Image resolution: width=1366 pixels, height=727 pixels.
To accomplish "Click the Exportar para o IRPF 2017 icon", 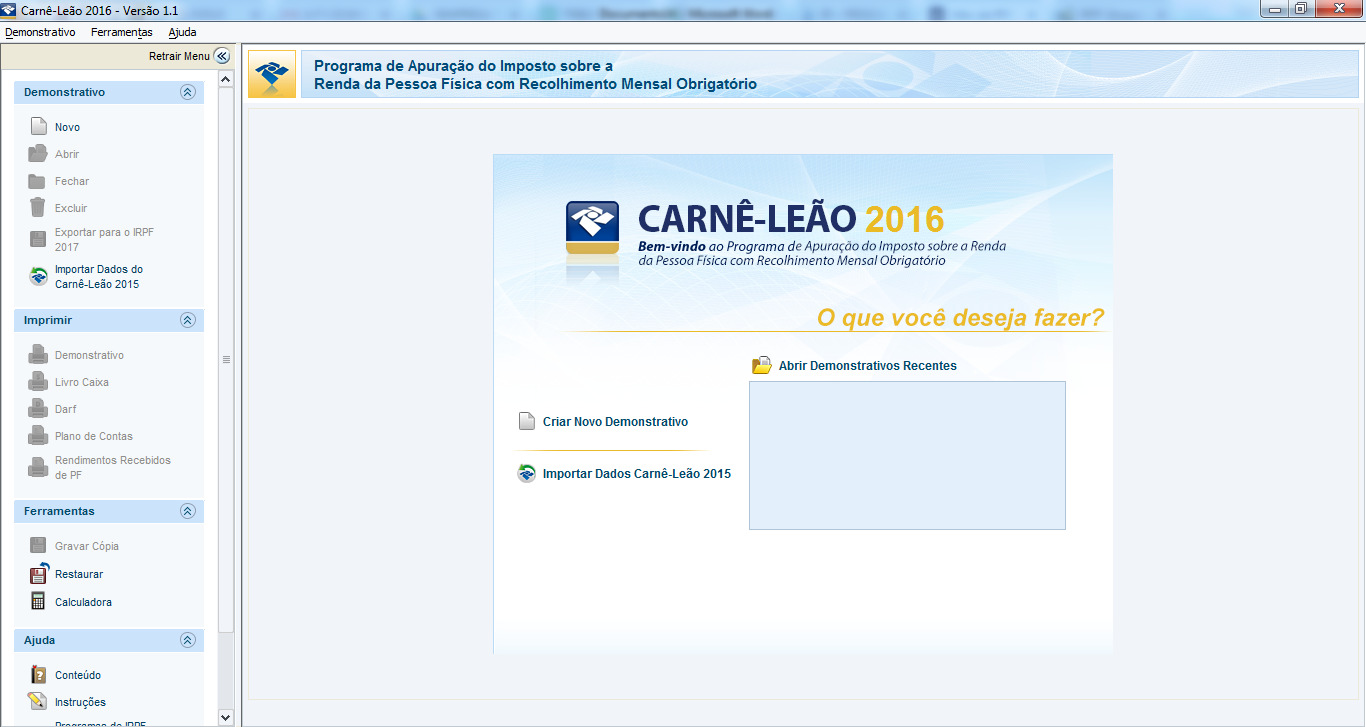I will coord(38,239).
